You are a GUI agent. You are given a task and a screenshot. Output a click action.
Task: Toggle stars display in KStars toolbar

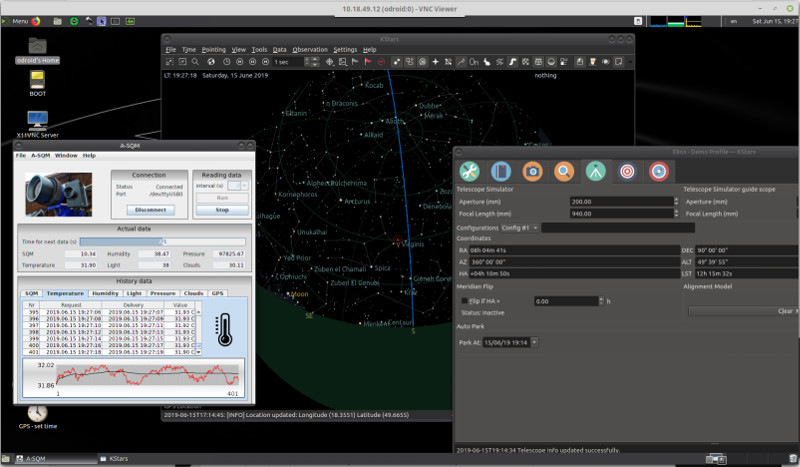pyautogui.click(x=396, y=62)
